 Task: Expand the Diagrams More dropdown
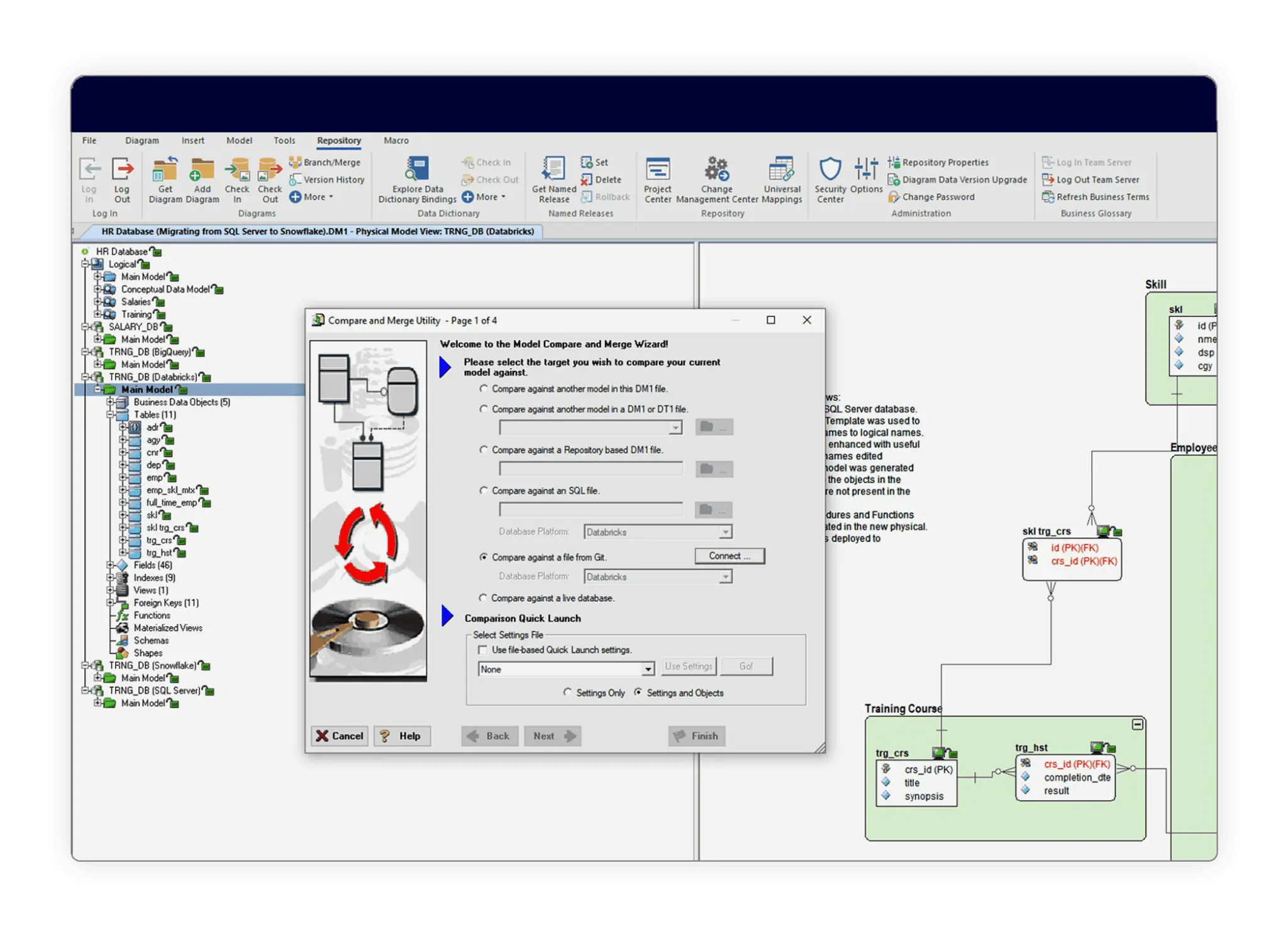(x=312, y=197)
